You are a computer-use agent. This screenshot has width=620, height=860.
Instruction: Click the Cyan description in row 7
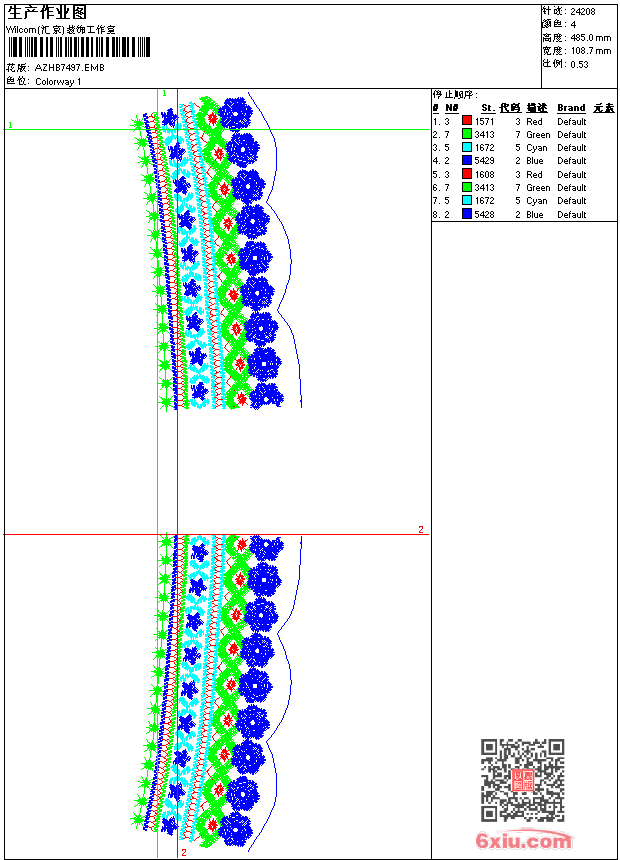tap(537, 201)
